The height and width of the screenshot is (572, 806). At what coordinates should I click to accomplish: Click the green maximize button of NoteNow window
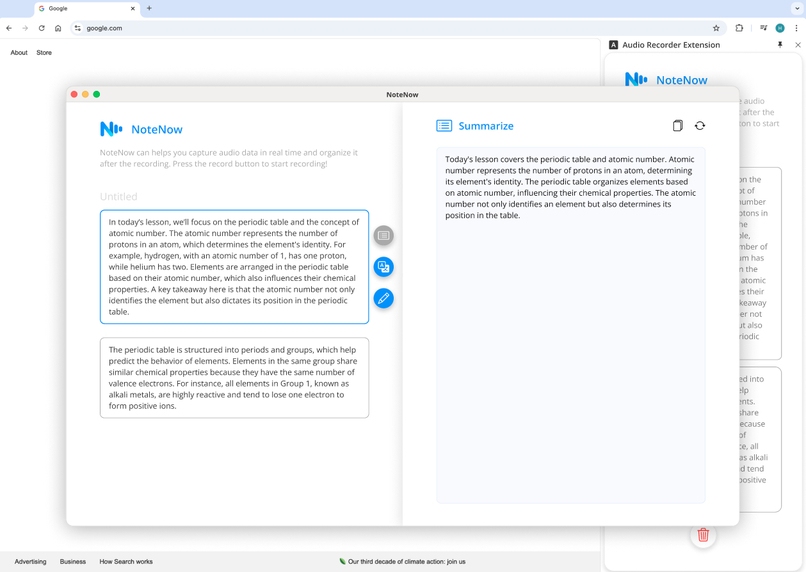click(97, 94)
